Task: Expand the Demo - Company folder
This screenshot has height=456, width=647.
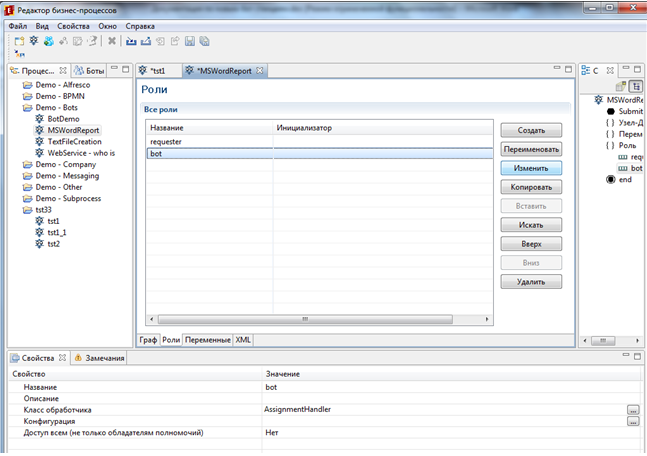Action: pyautogui.click(x=26, y=164)
